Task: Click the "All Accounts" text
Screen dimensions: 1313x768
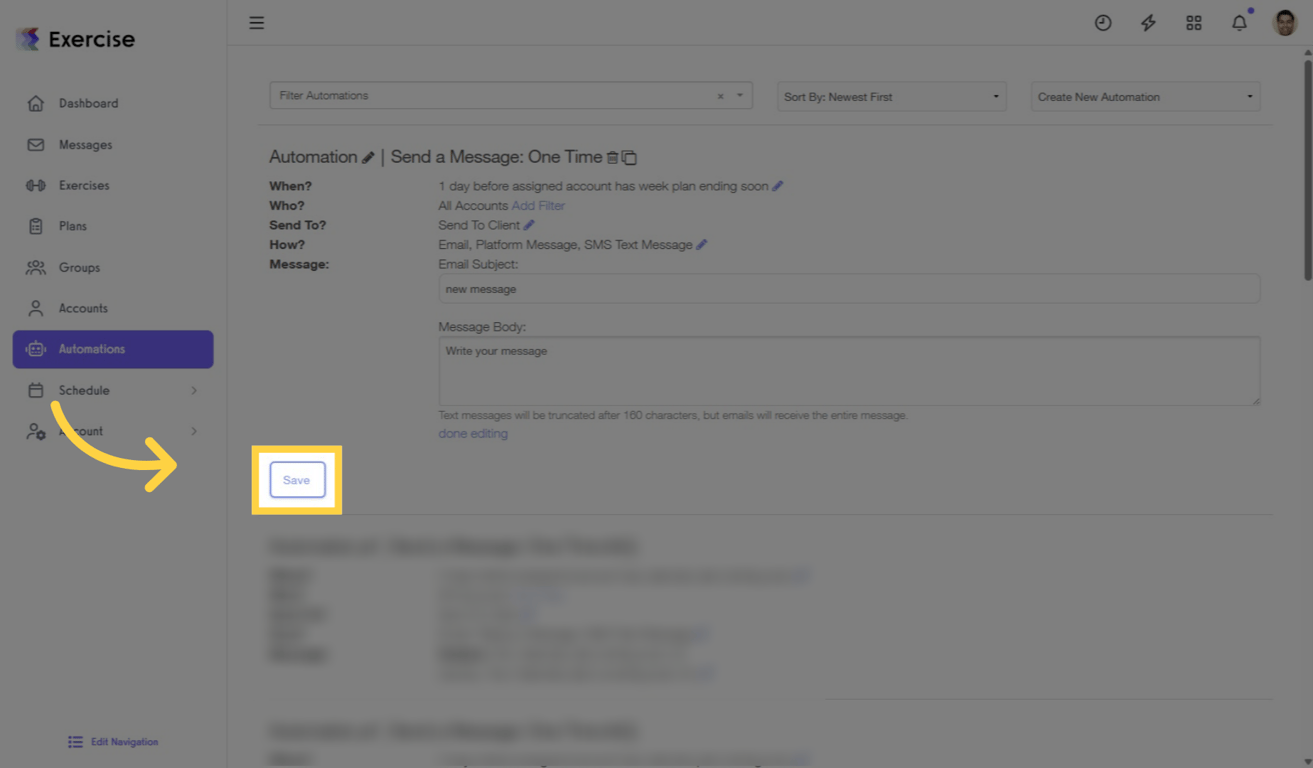Action: pyautogui.click(x=473, y=206)
